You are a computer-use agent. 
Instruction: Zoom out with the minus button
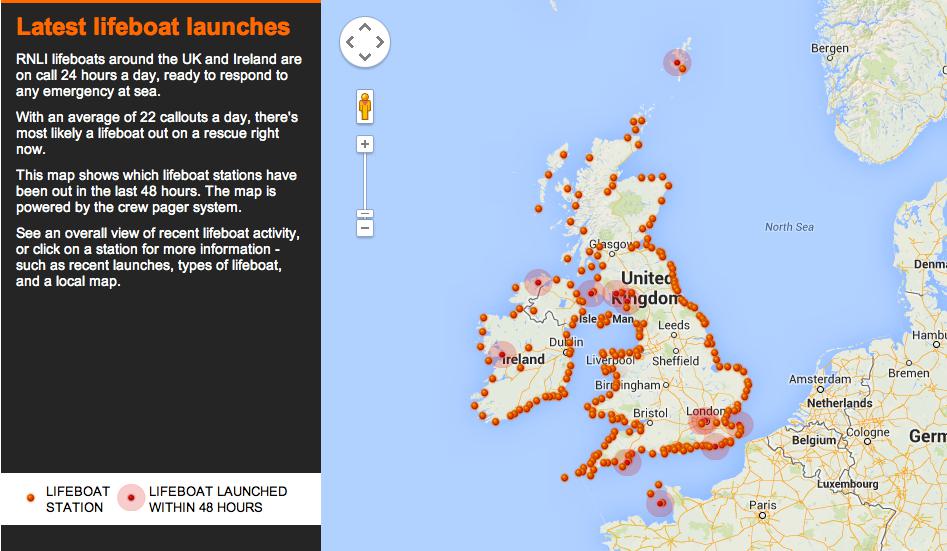365,229
